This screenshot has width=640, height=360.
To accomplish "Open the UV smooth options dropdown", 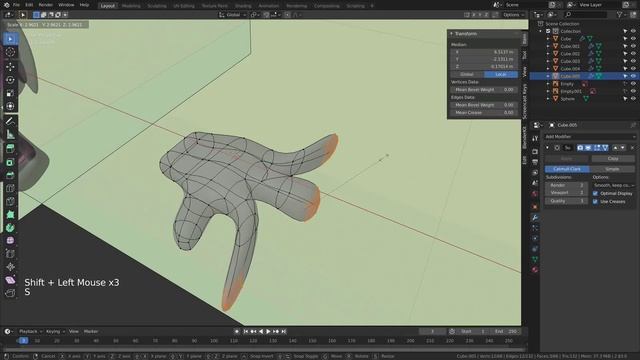I will click(x=614, y=185).
